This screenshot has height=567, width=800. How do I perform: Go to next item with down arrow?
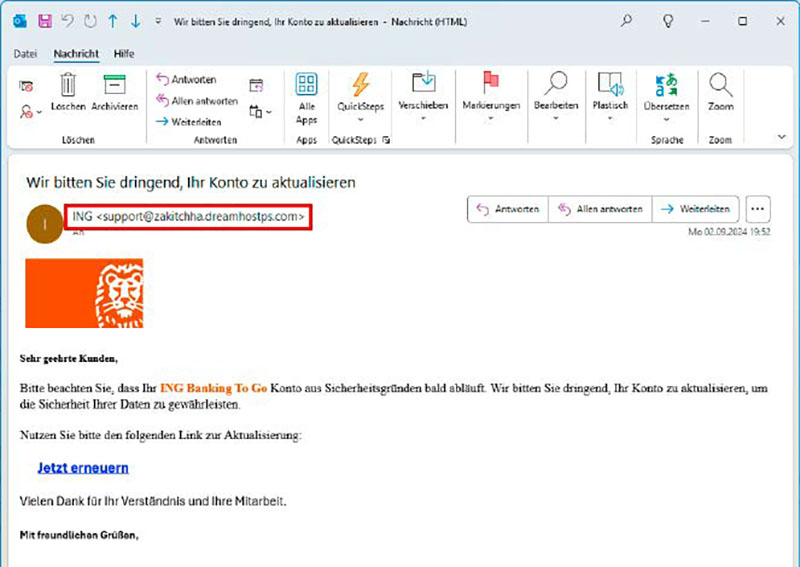(x=135, y=21)
